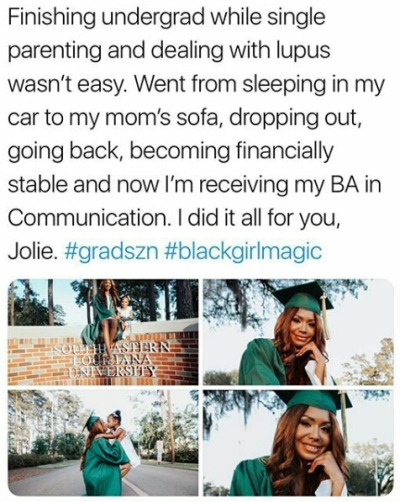The width and height of the screenshot is (400, 502).
Task: Open the top-right graduation portrait photo
Action: pyautogui.click(x=298, y=332)
